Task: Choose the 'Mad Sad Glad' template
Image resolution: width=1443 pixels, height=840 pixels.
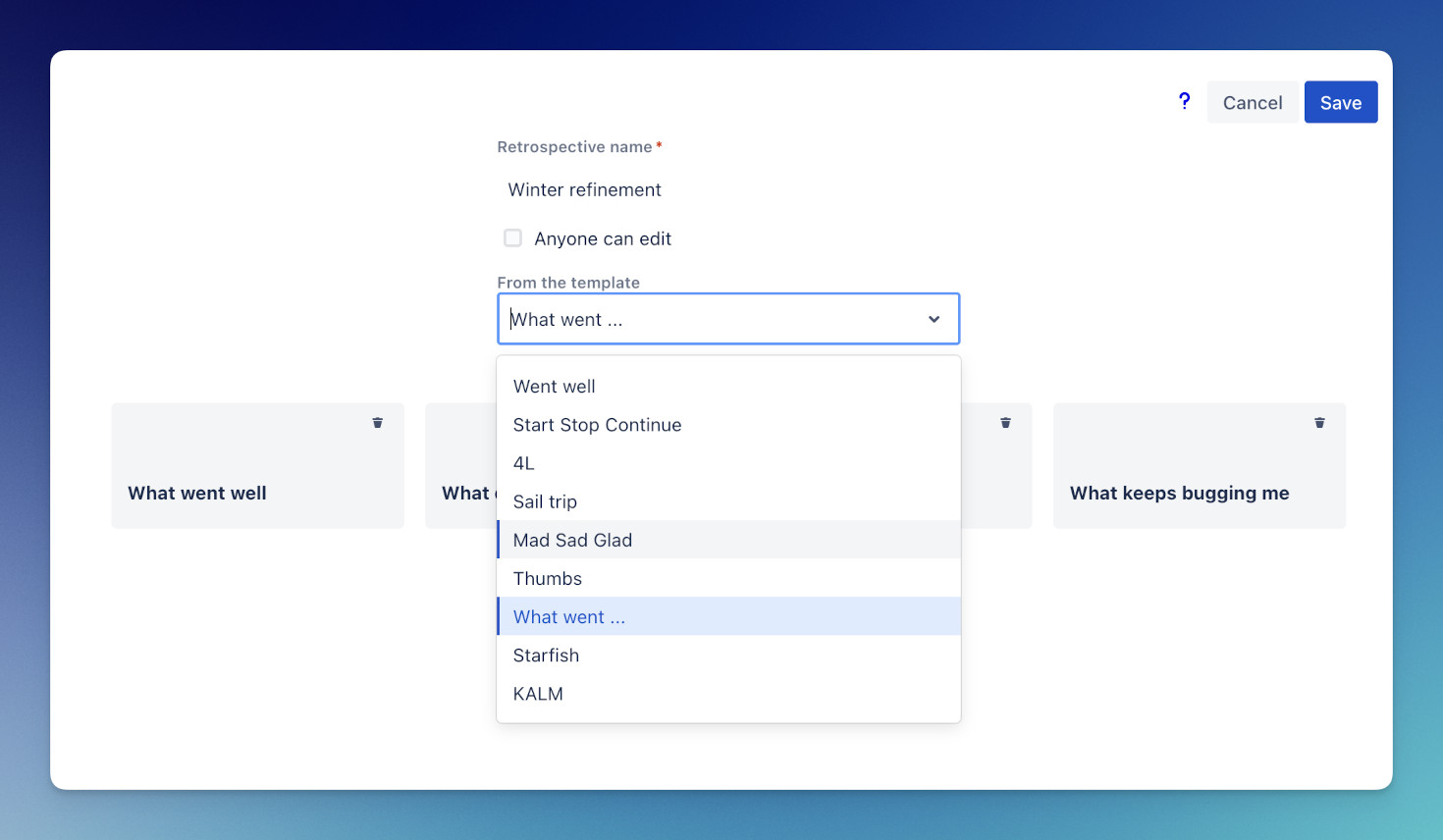Action: tap(728, 540)
